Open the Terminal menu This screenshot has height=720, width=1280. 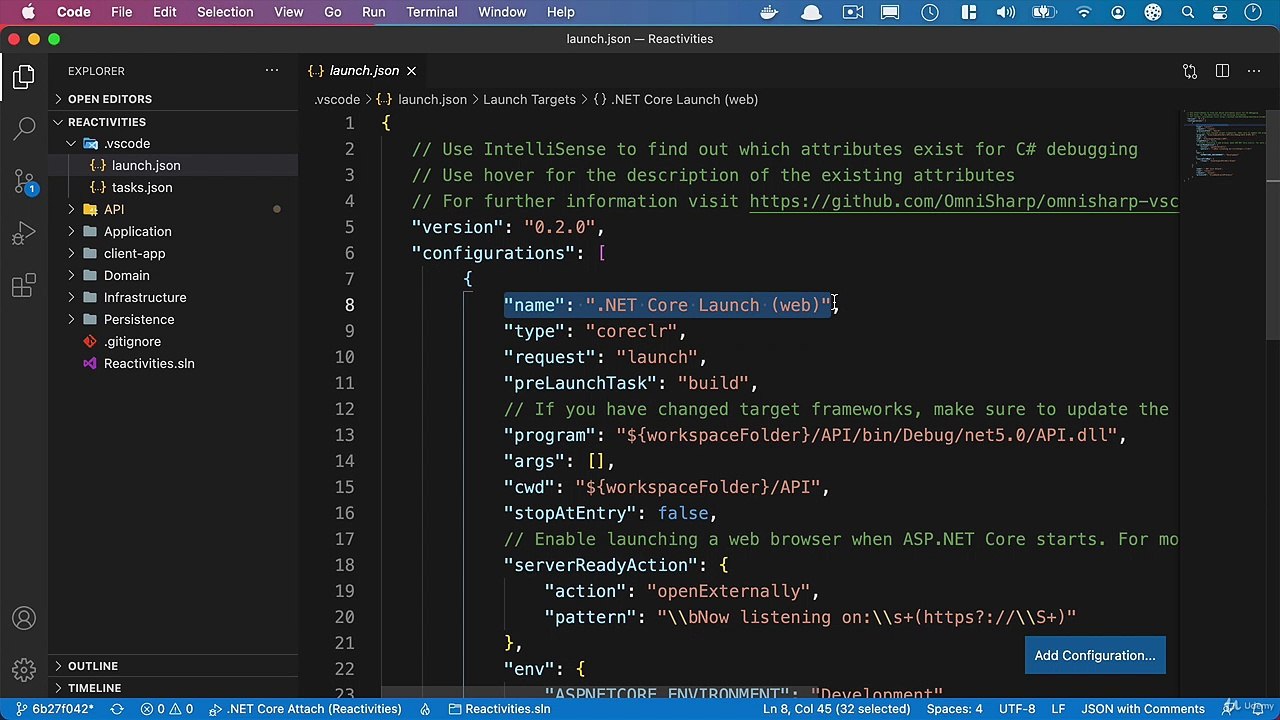[x=432, y=12]
